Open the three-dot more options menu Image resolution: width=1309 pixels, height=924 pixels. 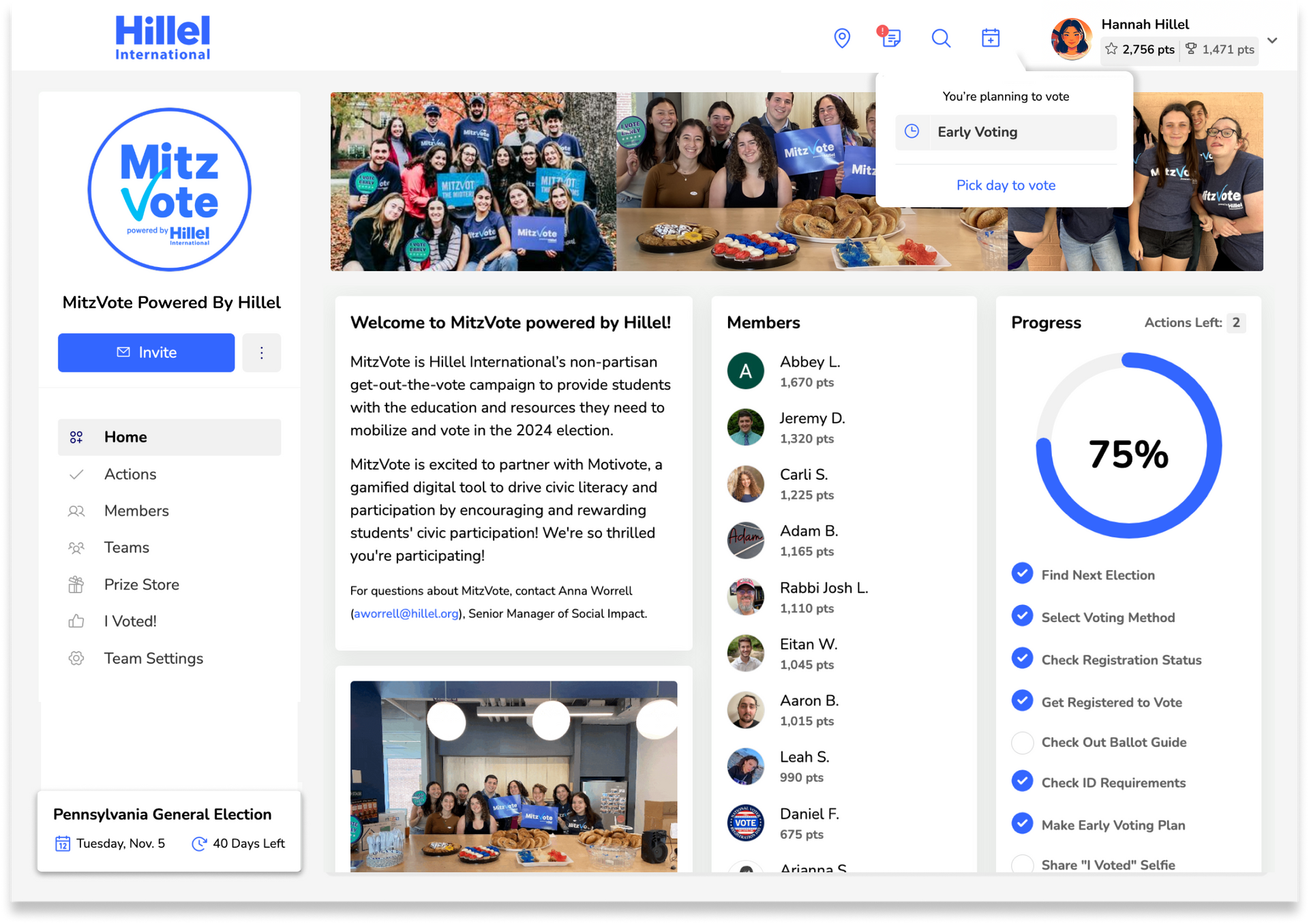pos(262,352)
